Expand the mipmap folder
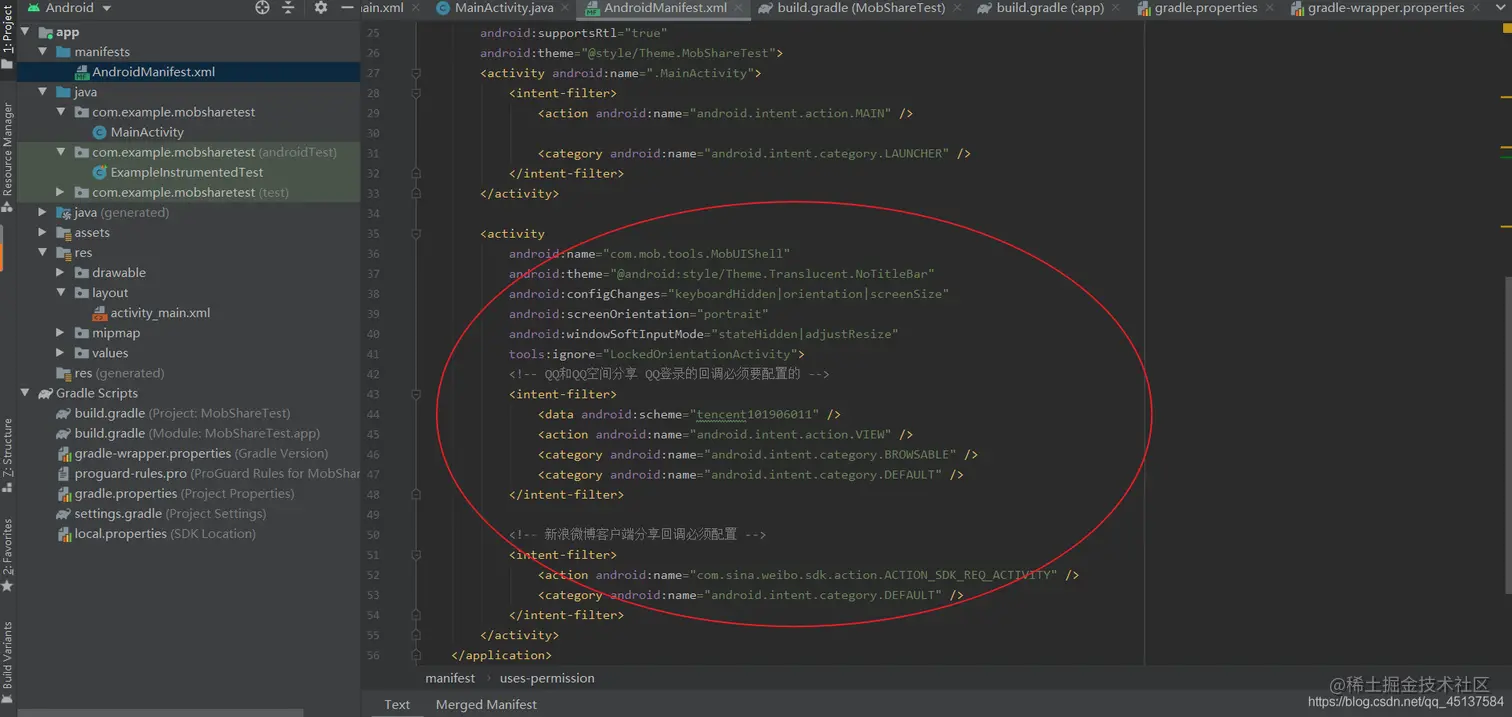1512x717 pixels. pyautogui.click(x=61, y=332)
